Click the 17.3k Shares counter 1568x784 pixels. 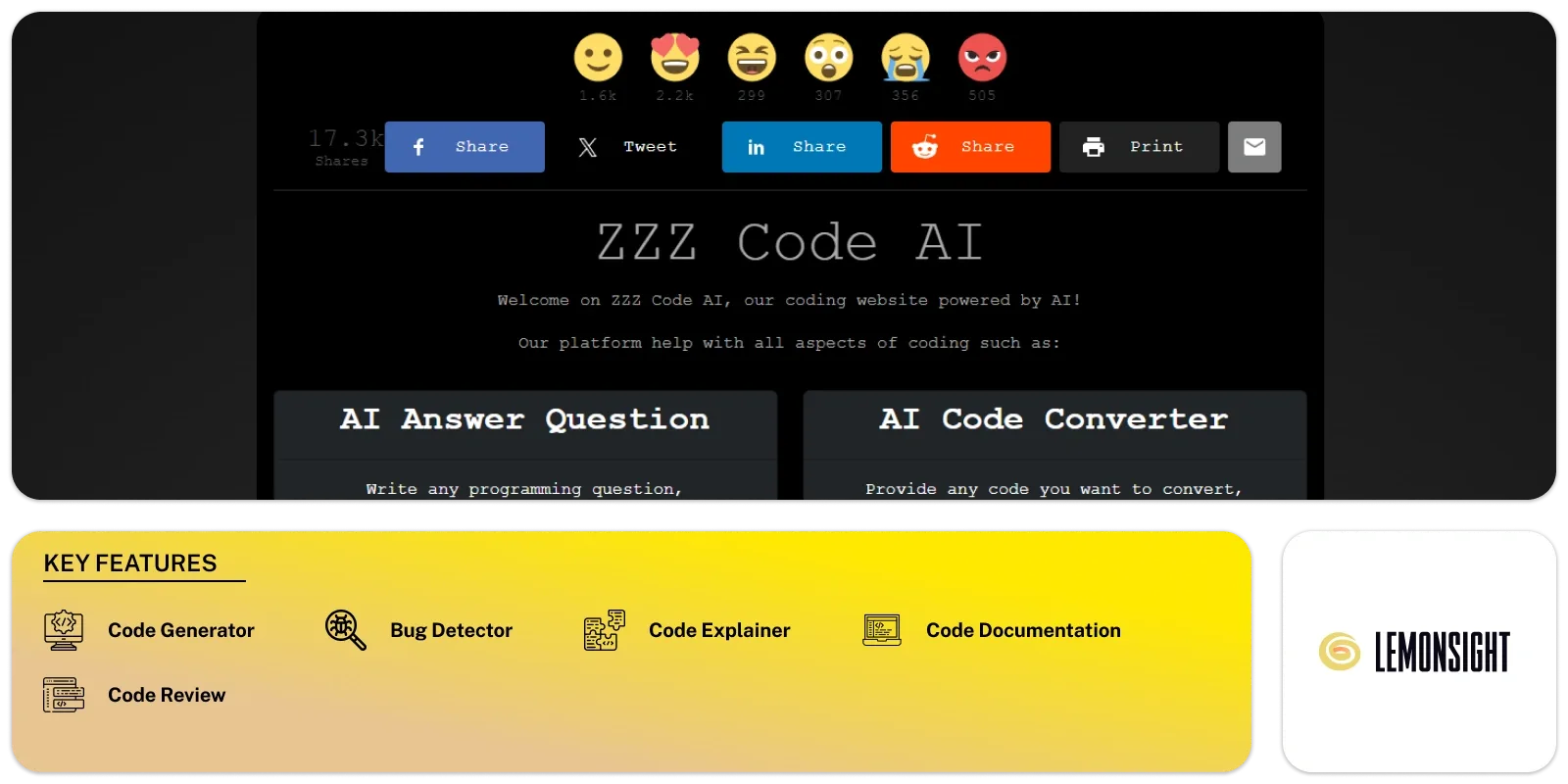click(x=345, y=147)
